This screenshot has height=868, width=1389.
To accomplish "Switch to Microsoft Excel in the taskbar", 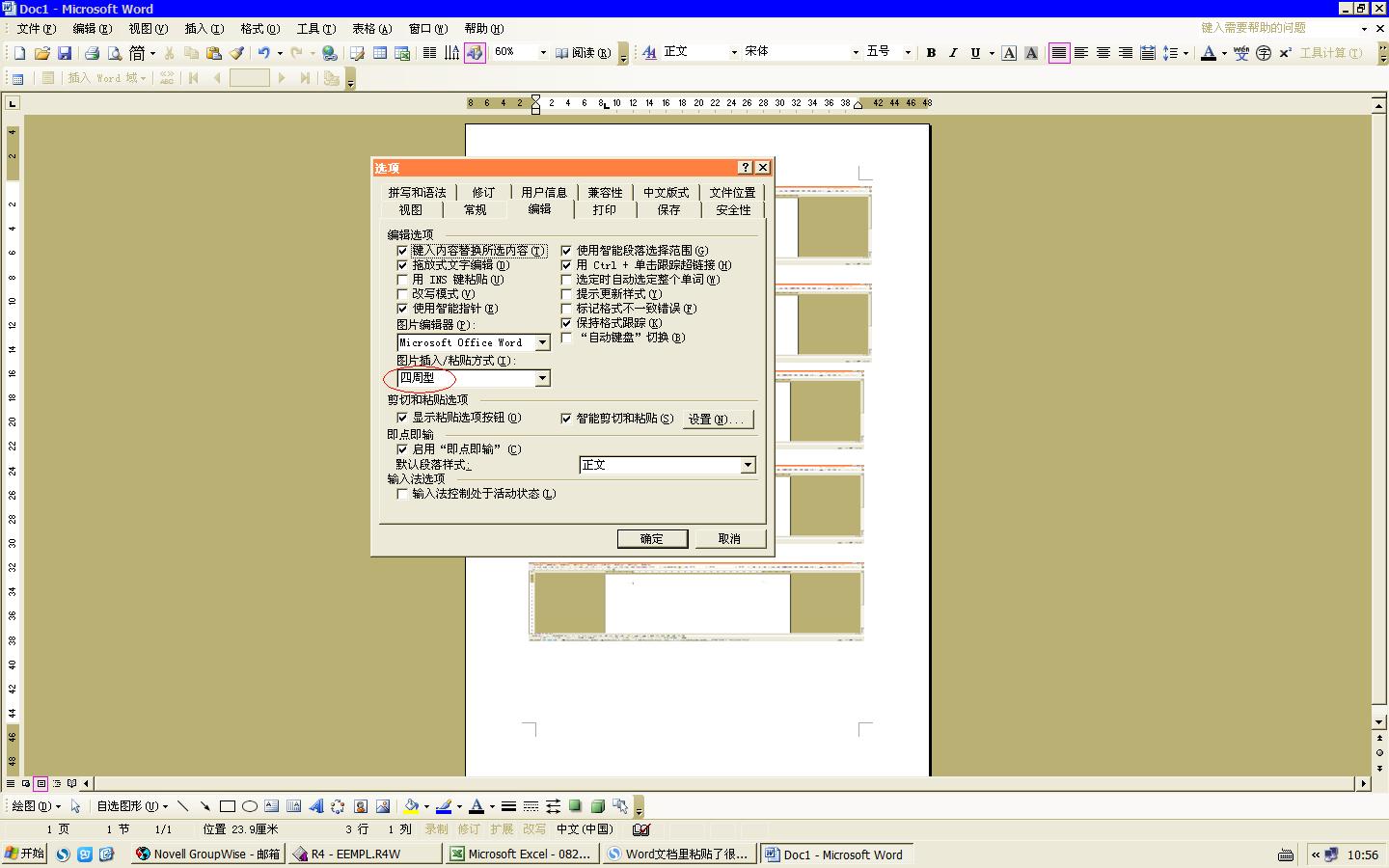I will pyautogui.click(x=521, y=854).
